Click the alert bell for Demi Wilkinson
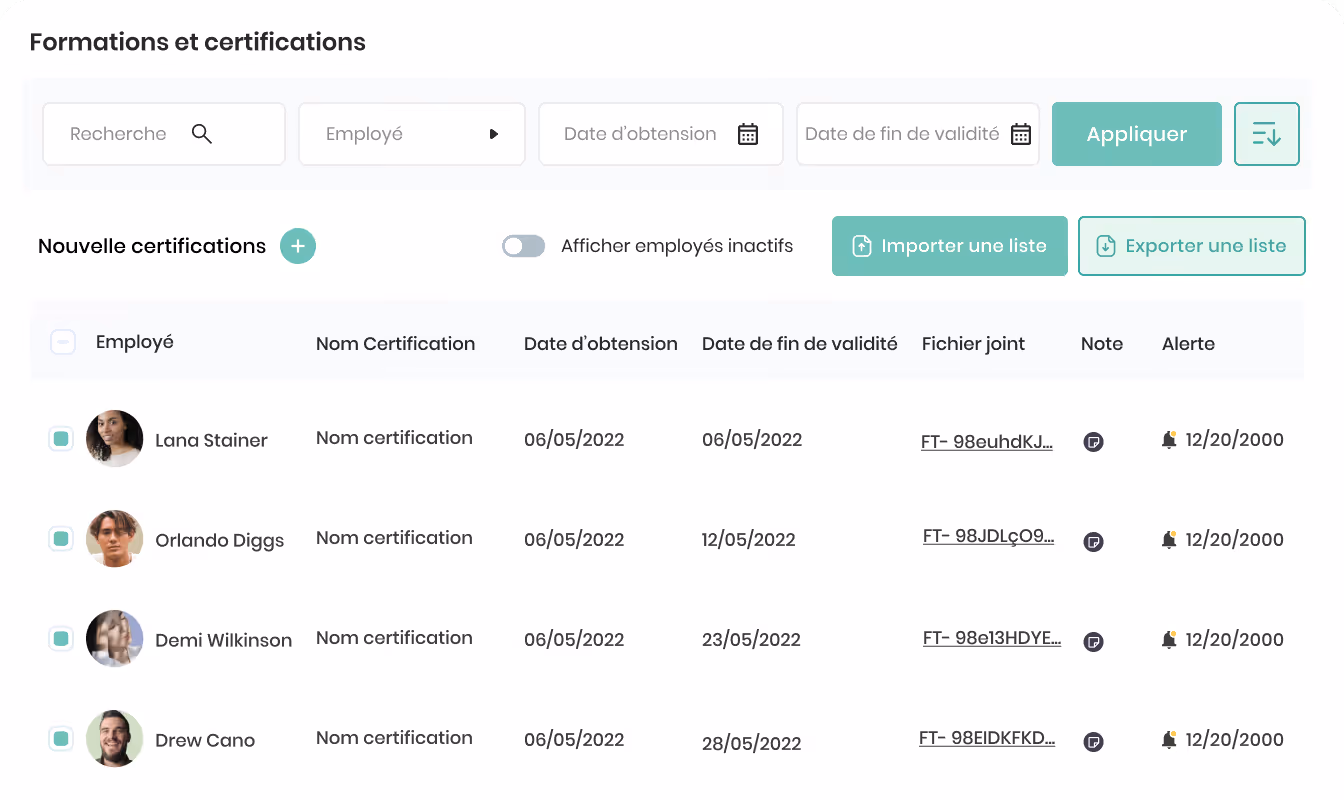The height and width of the screenshot is (800, 1344). click(1169, 639)
